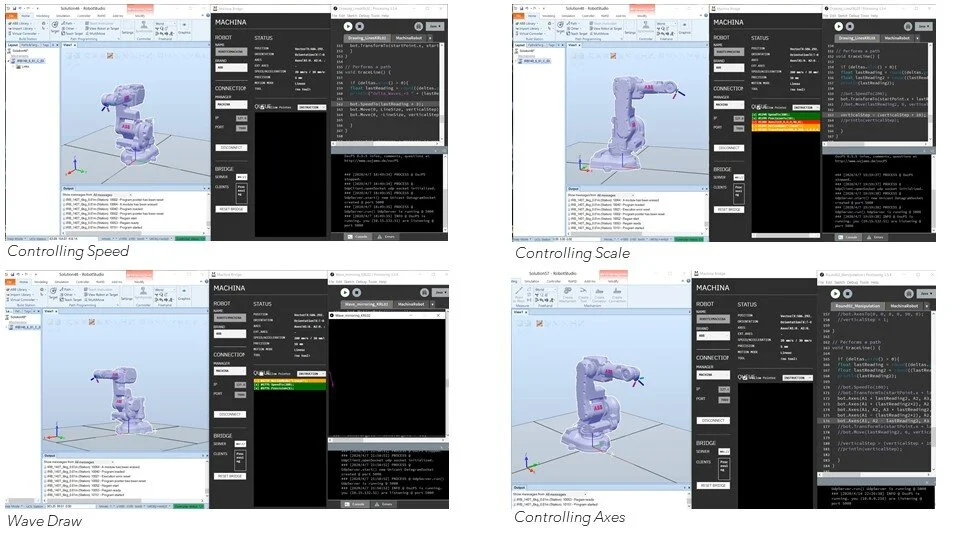Image resolution: width=960 pixels, height=540 pixels.
Task: Click the Graphics icon in Controlling Speed RobotStudio ribbon
Action: (184, 27)
